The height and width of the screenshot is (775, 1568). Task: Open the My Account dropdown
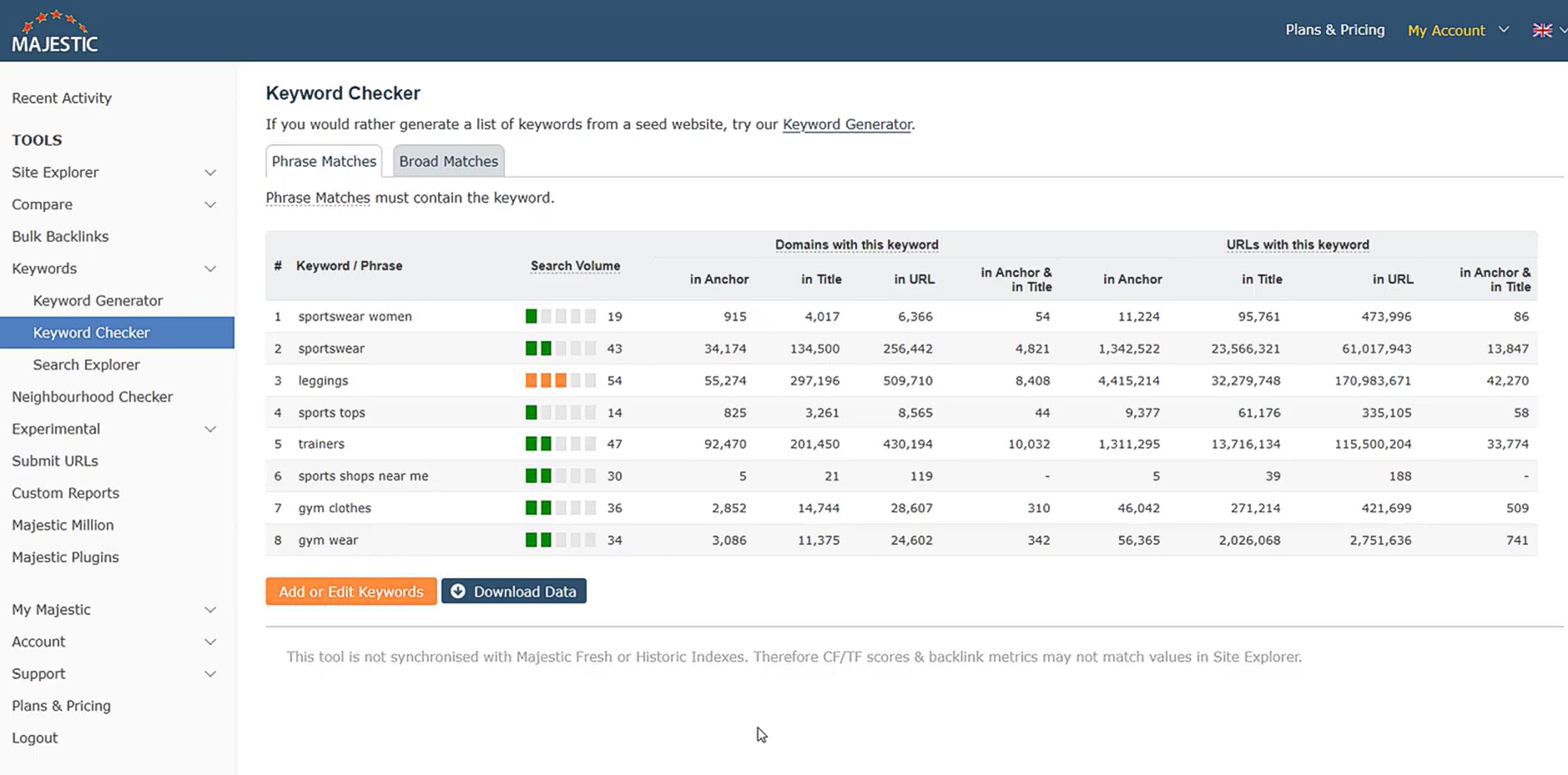tap(1456, 30)
